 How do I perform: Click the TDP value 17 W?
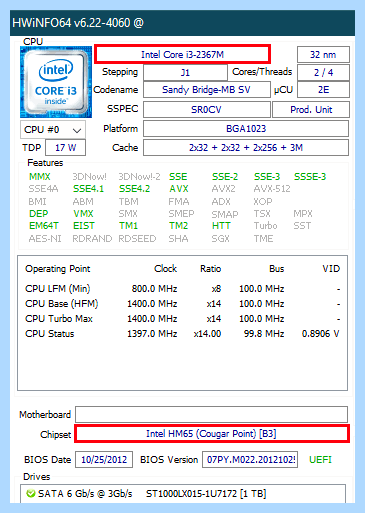pyautogui.click(x=65, y=148)
